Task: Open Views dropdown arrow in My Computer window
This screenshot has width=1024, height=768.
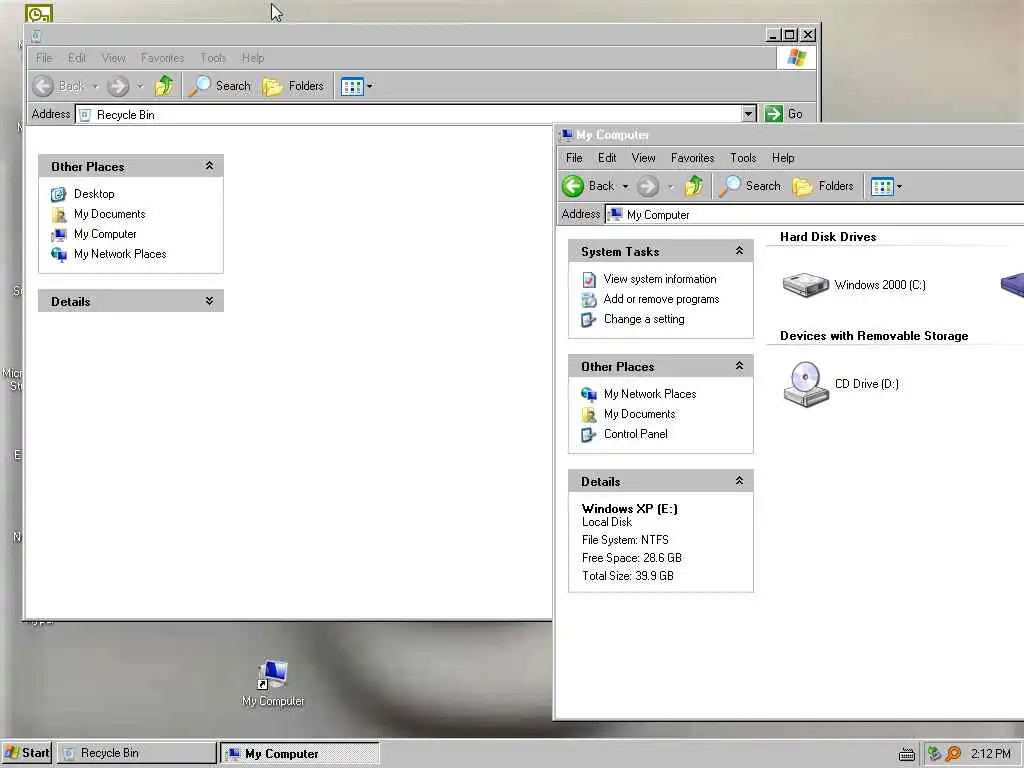Action: 899,187
